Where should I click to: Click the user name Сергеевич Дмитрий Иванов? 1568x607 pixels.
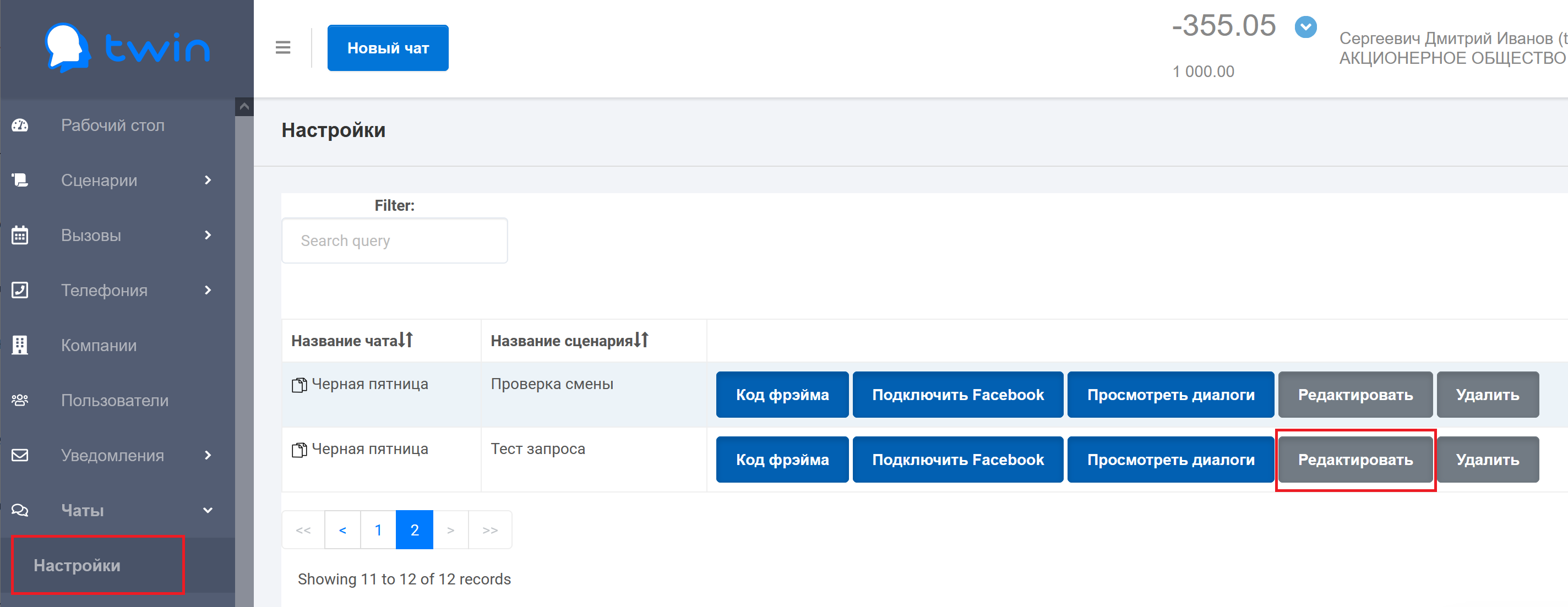tap(1446, 39)
